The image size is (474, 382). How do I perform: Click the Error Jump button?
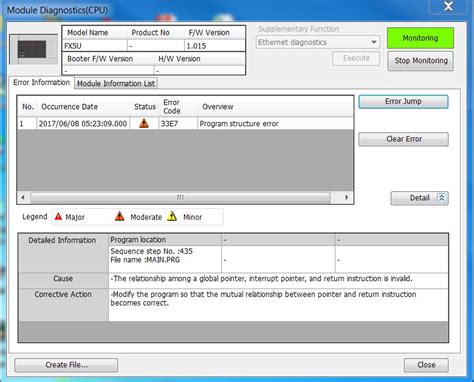coord(403,101)
